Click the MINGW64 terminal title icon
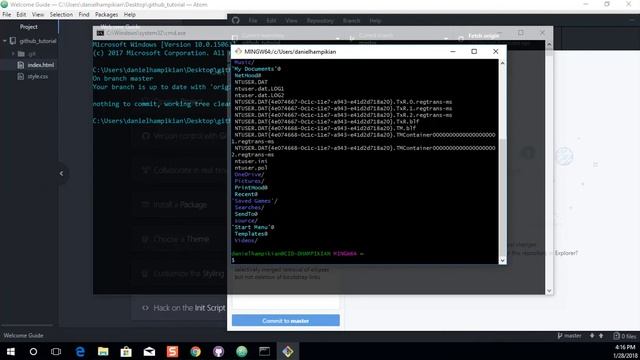Image resolution: width=640 pixels, height=360 pixels. pos(238,51)
